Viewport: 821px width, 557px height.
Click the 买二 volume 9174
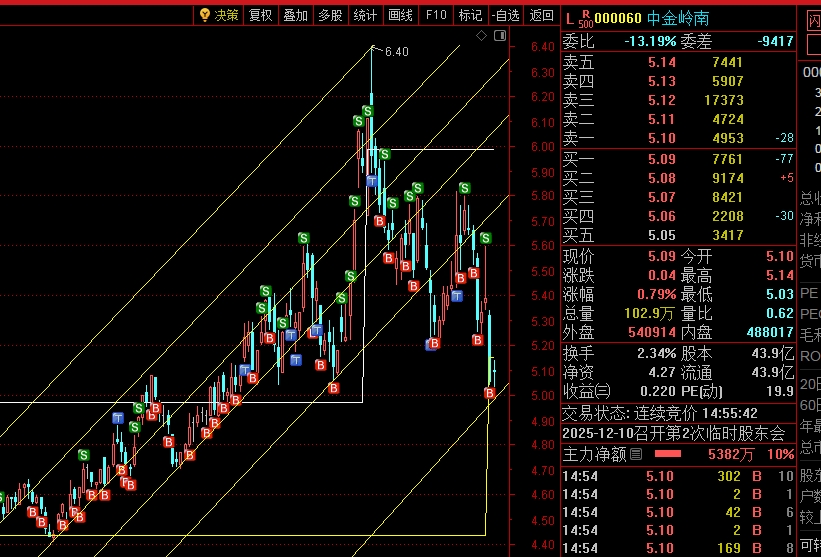coord(728,178)
